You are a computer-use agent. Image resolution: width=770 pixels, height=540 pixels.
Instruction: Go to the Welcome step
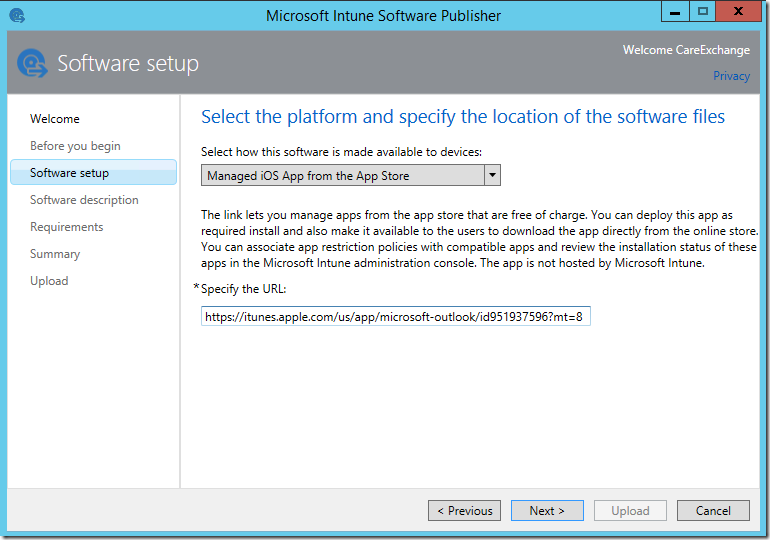pos(55,119)
